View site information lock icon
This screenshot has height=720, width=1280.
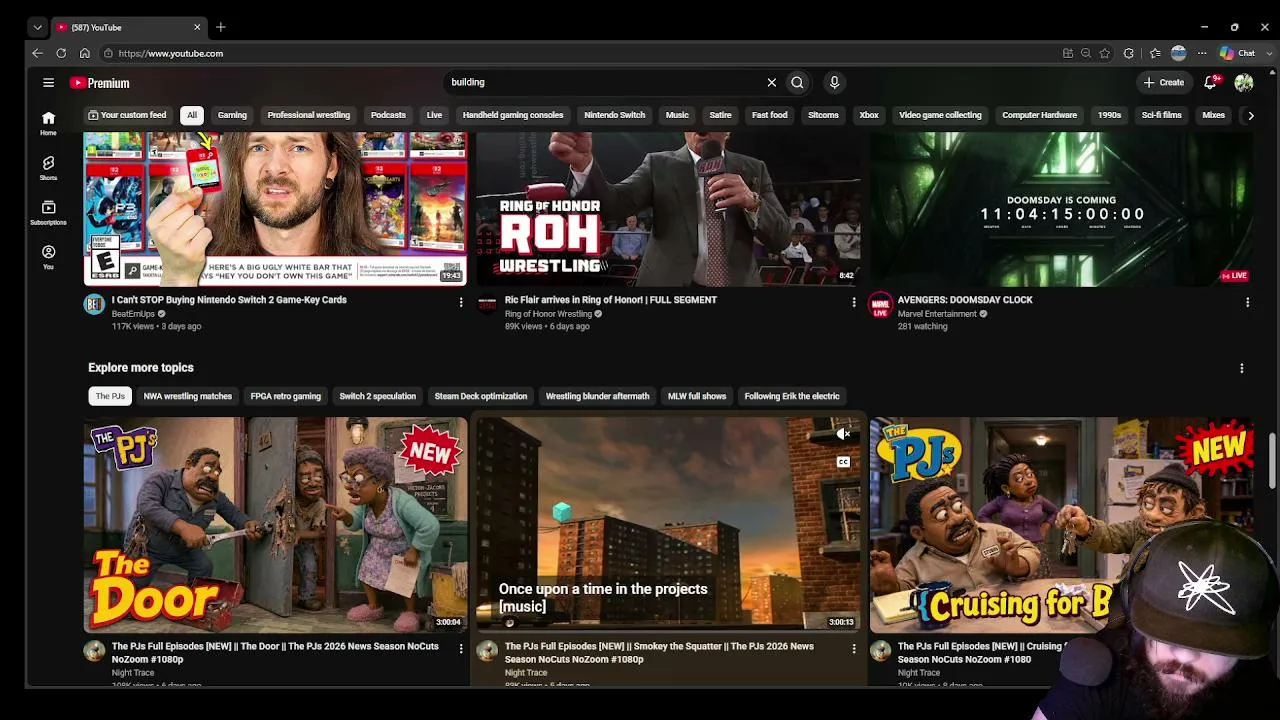point(108,53)
